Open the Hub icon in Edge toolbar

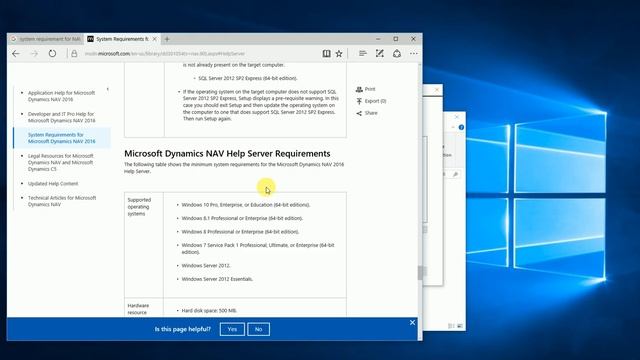[362, 53]
